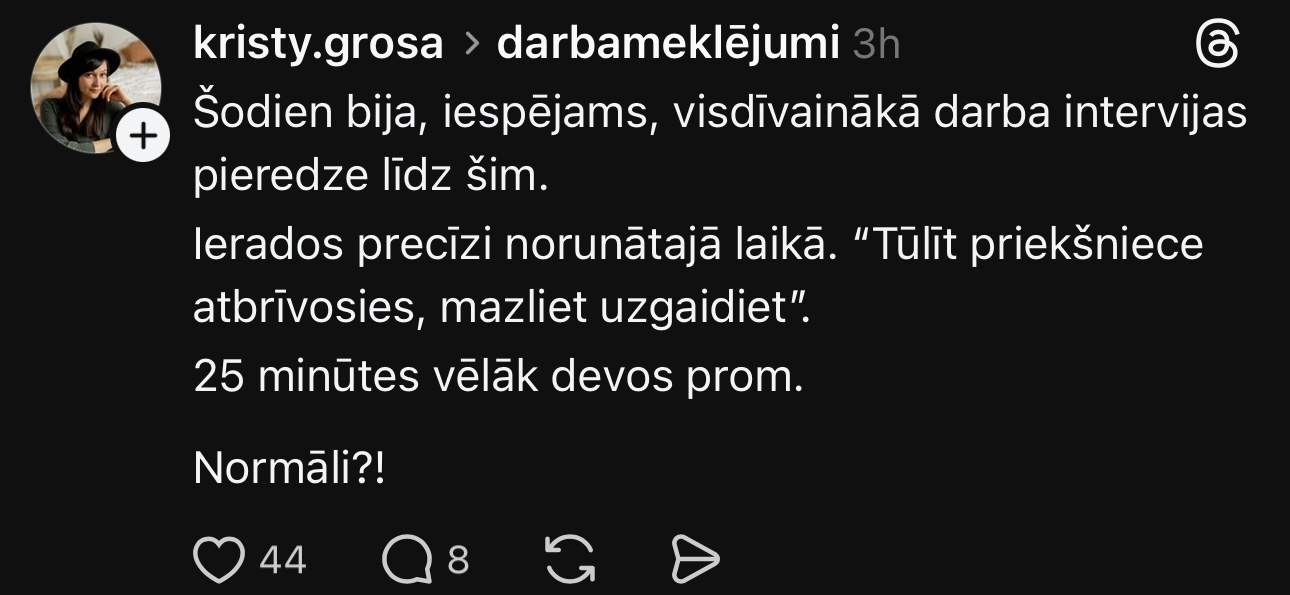Click the line "25 minūtes vēlāk devos prom."
1290x595 pixels.
498,377
